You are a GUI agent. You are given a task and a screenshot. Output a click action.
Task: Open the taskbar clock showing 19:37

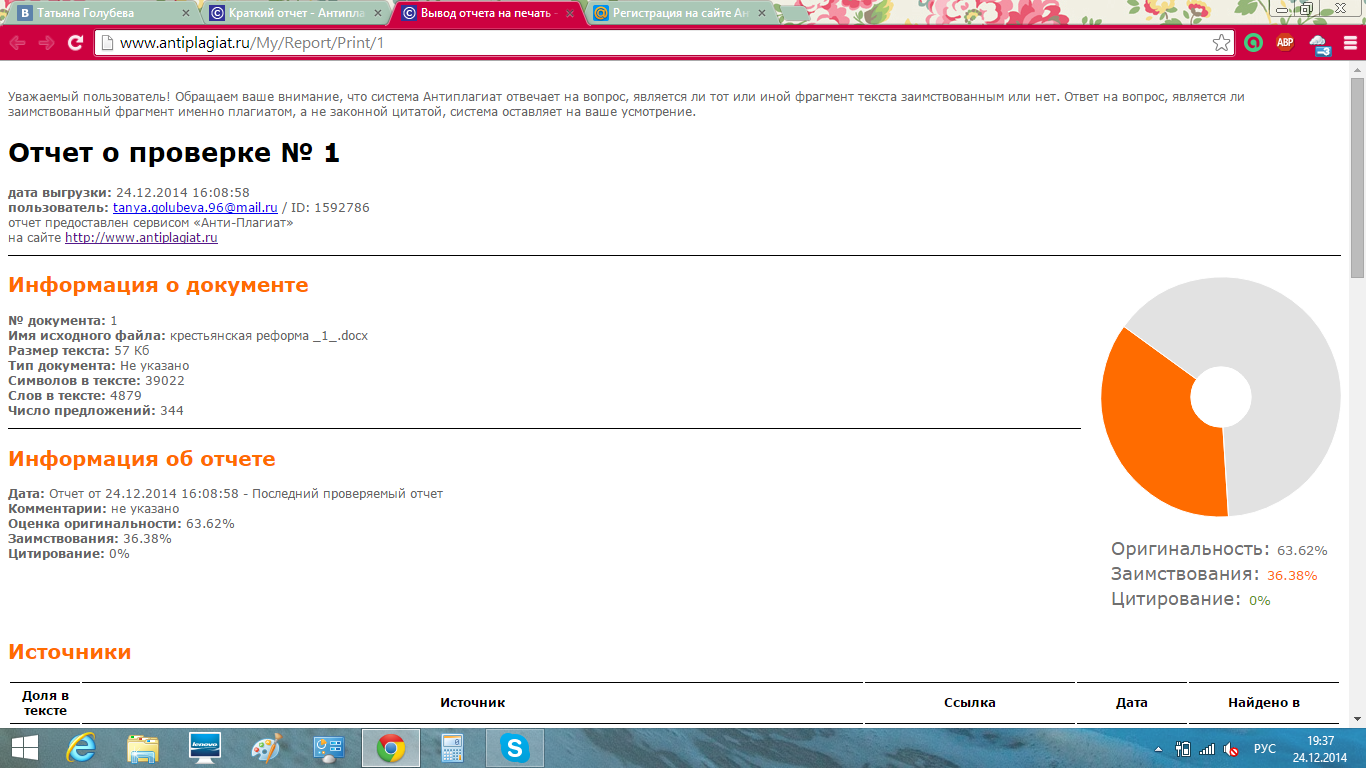point(1321,749)
